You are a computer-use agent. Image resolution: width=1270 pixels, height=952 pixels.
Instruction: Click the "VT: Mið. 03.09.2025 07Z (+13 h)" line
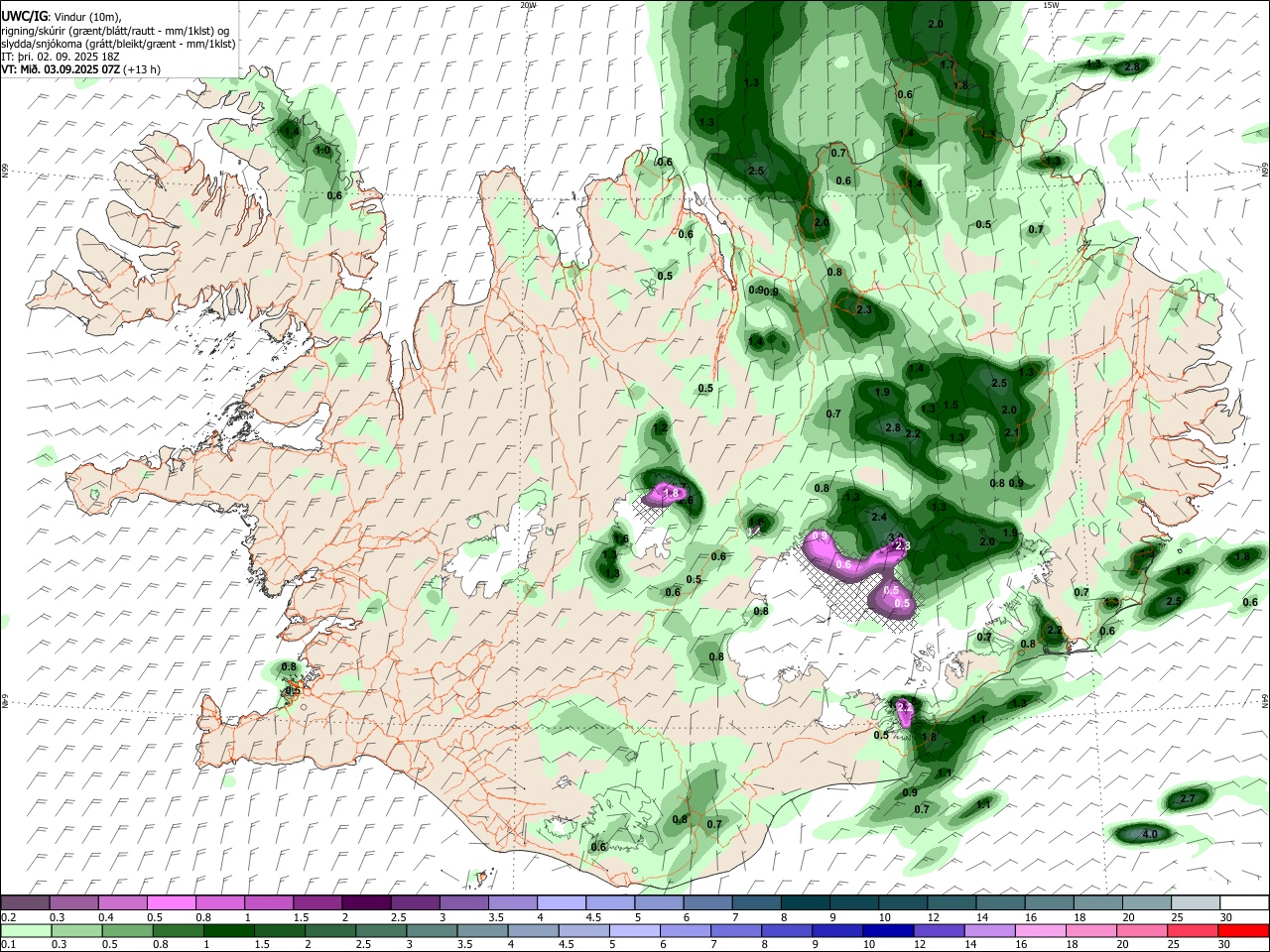pos(81,69)
